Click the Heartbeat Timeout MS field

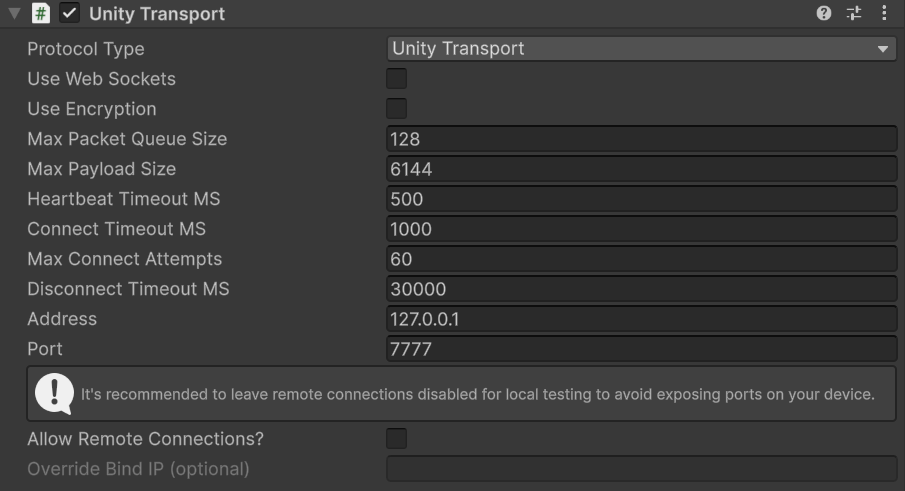click(x=641, y=199)
